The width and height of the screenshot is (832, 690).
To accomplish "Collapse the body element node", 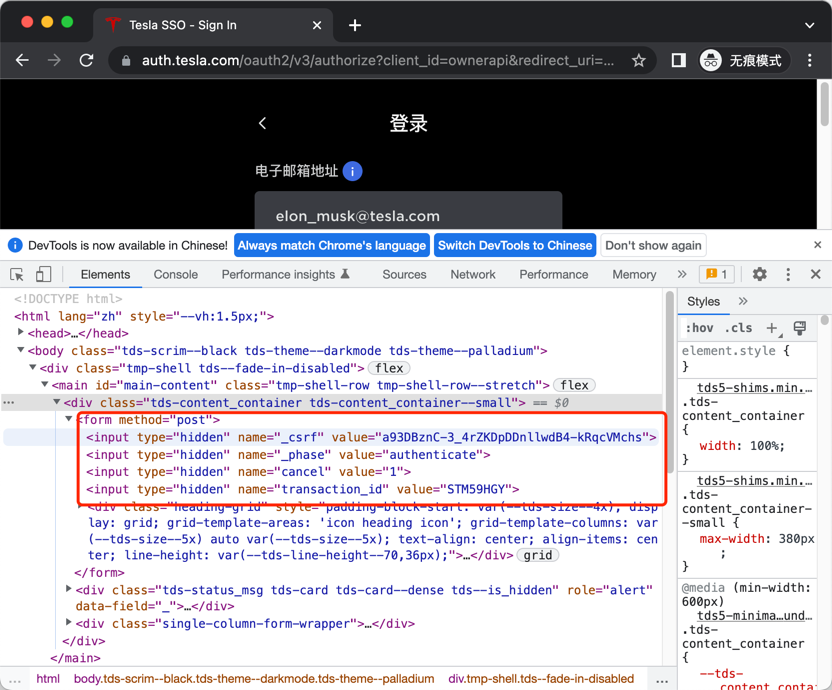I will point(21,350).
